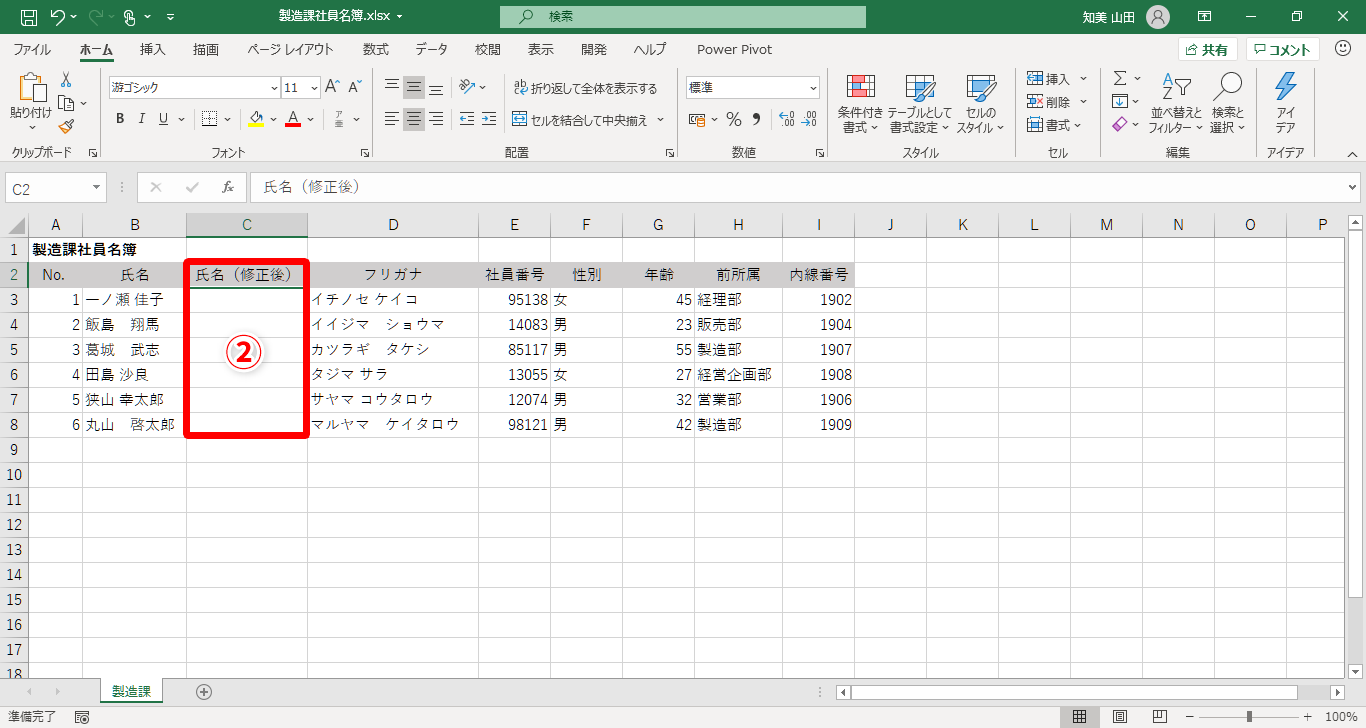Toggle middle vertical alignment
1366x728 pixels.
414,87
